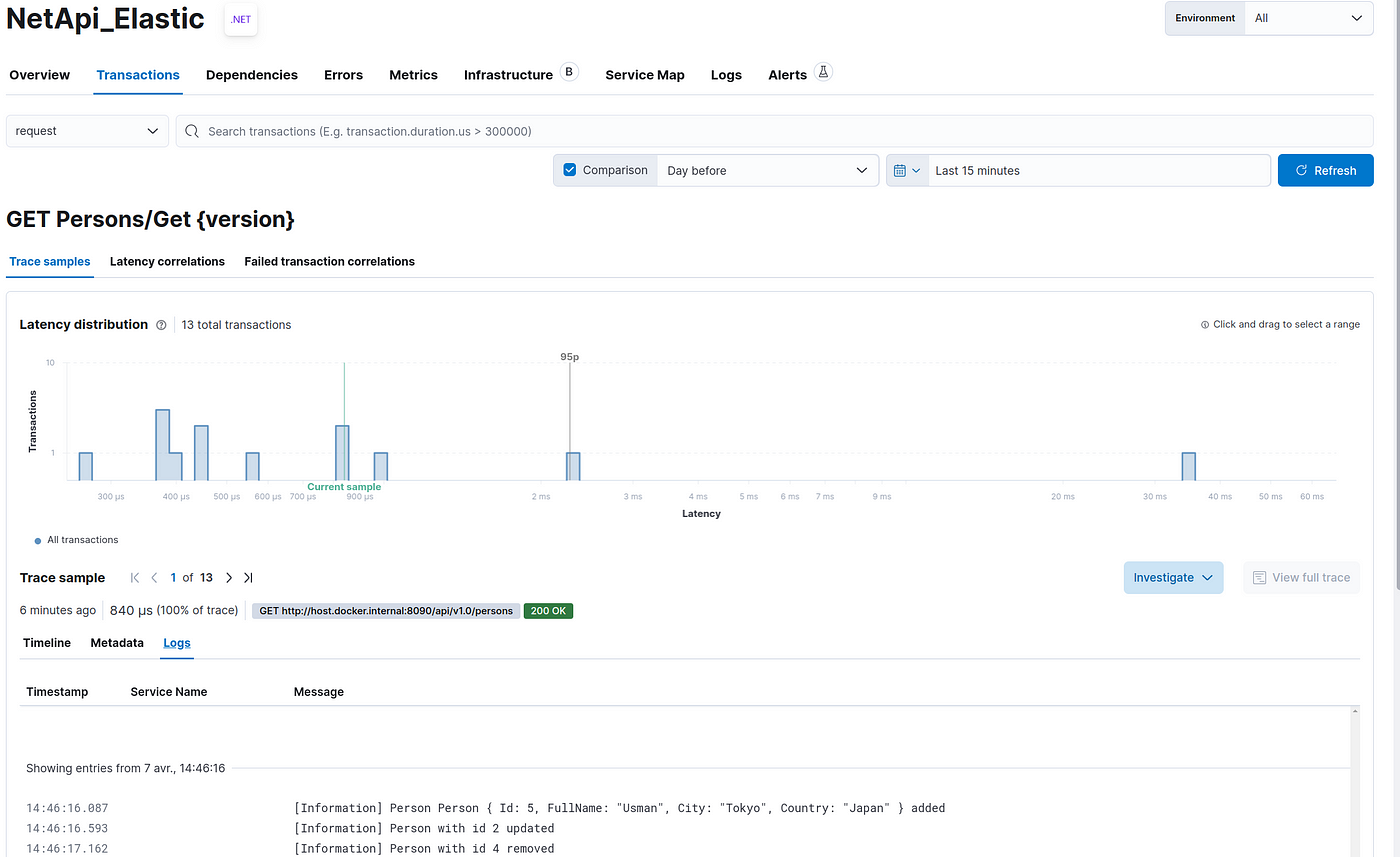Viewport: 1400px width, 857px height.
Task: Click the Refresh button
Action: pyautogui.click(x=1325, y=170)
